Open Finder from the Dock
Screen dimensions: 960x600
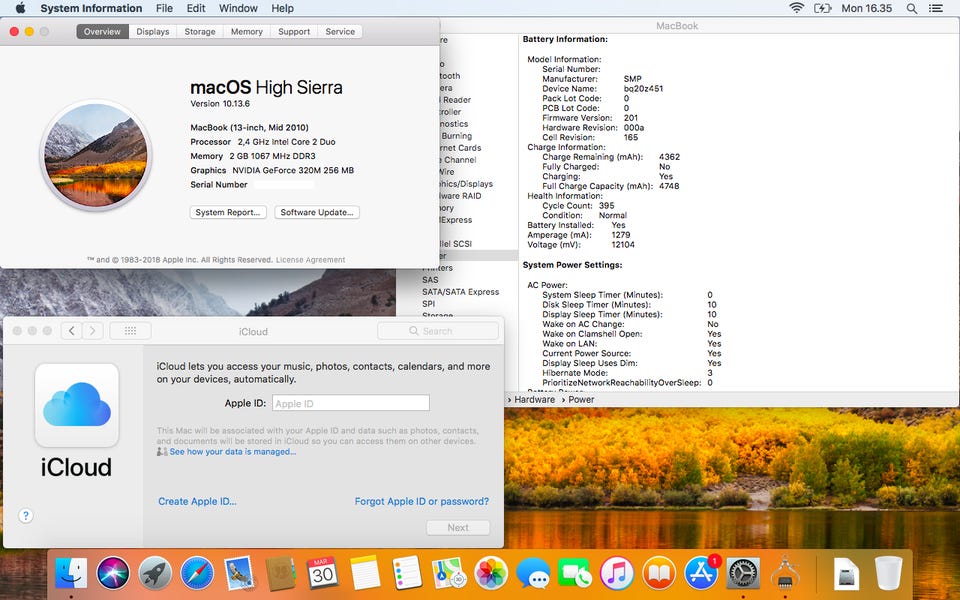pyautogui.click(x=71, y=574)
